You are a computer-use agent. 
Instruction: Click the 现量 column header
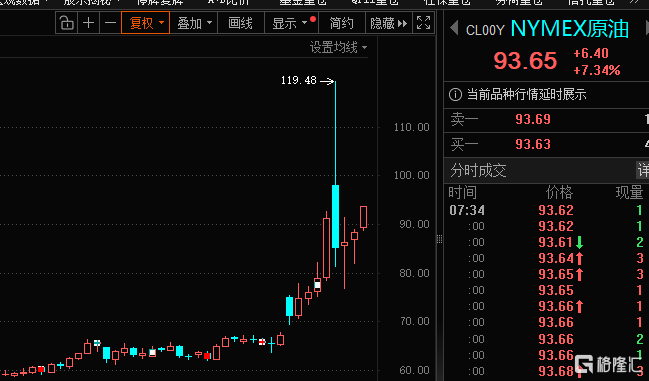(x=629, y=192)
